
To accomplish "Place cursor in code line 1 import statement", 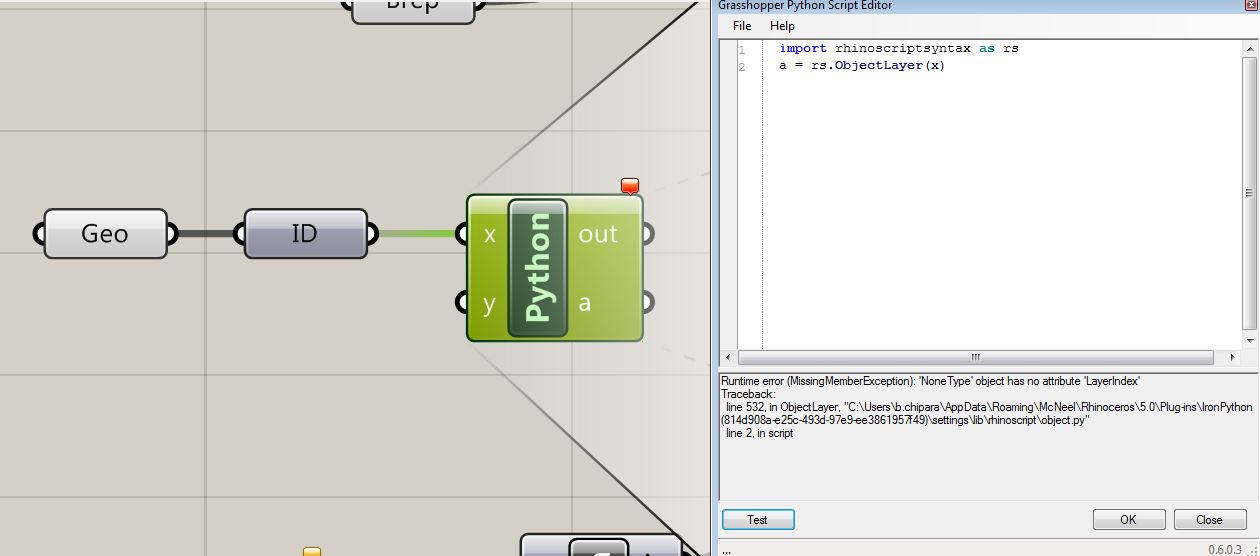I will pos(898,48).
